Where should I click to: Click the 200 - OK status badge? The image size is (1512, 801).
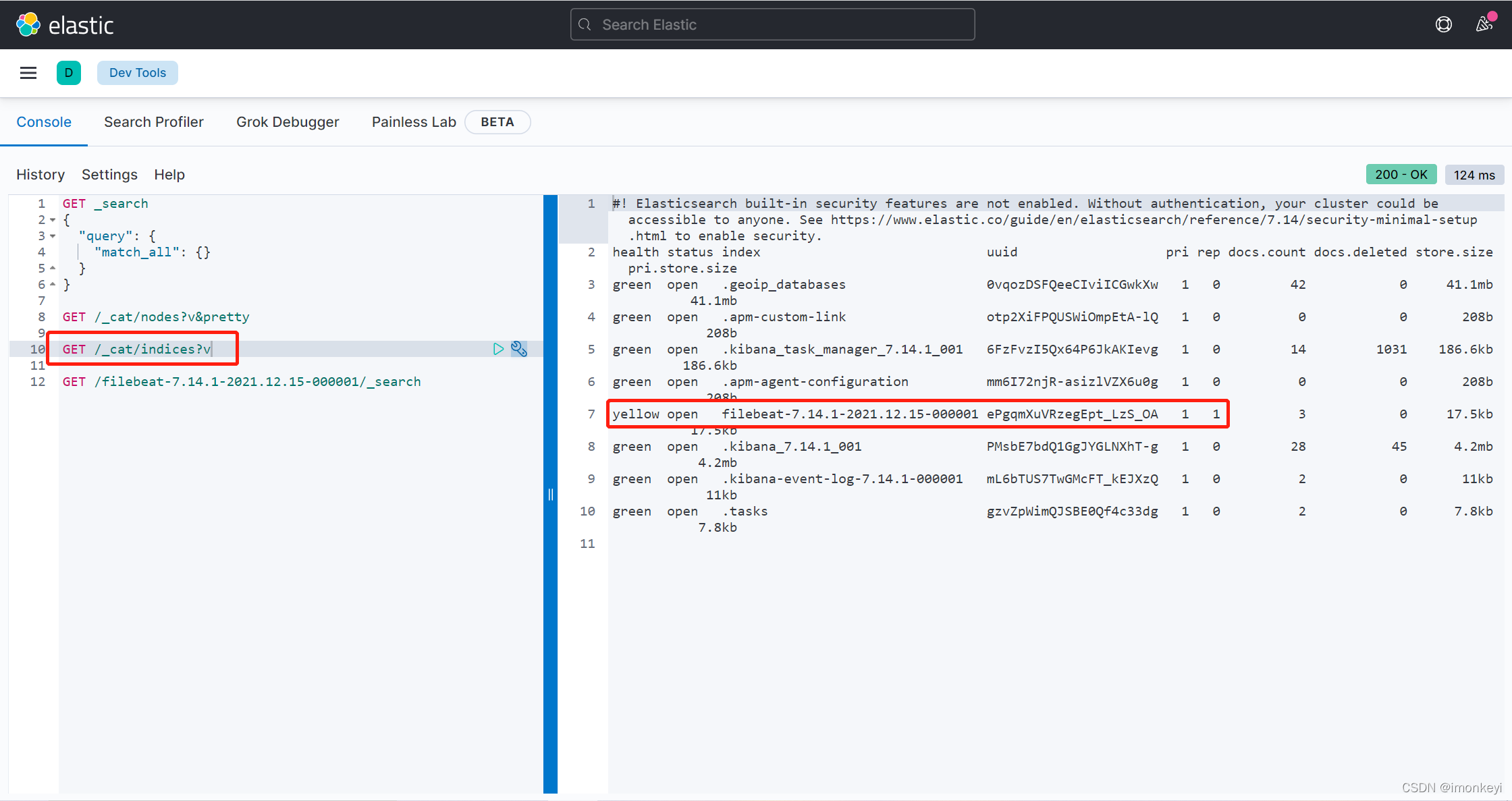[1401, 175]
